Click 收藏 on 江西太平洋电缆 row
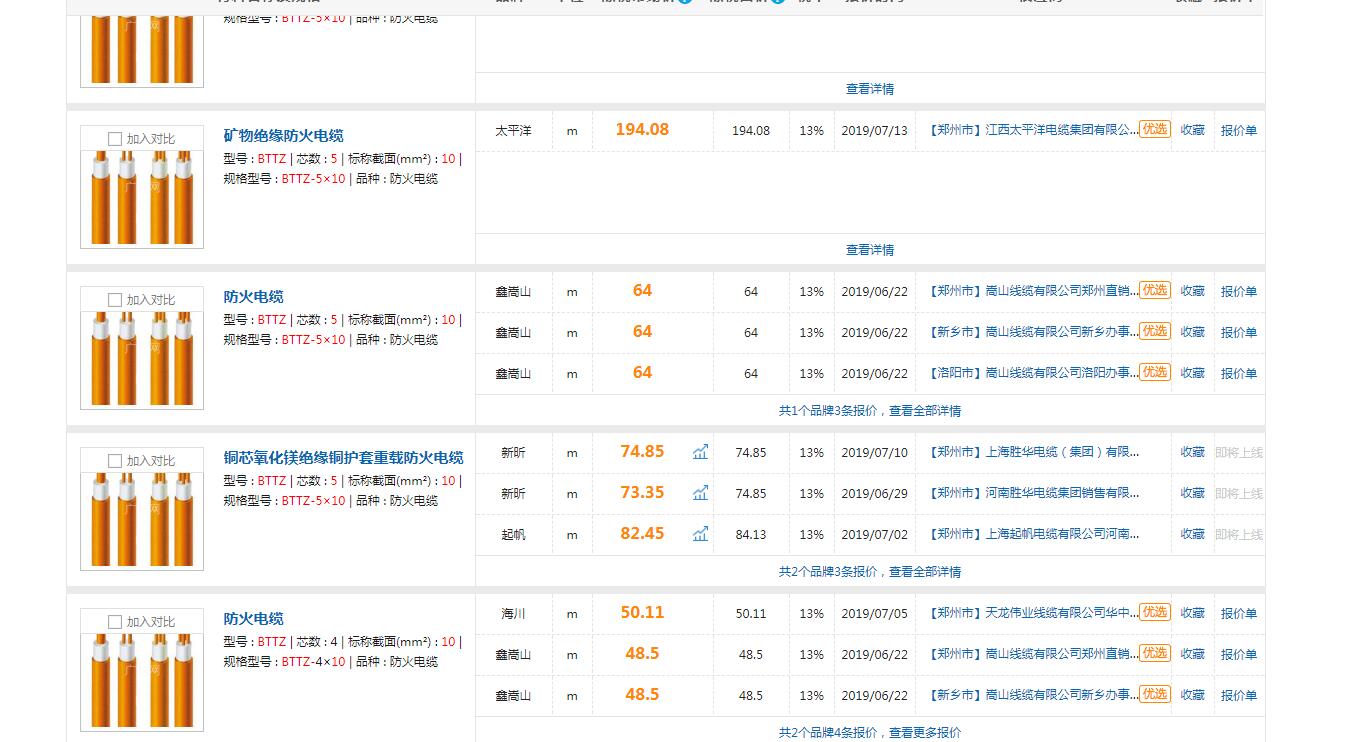Viewport: 1369px width, 742px height. (x=1192, y=130)
